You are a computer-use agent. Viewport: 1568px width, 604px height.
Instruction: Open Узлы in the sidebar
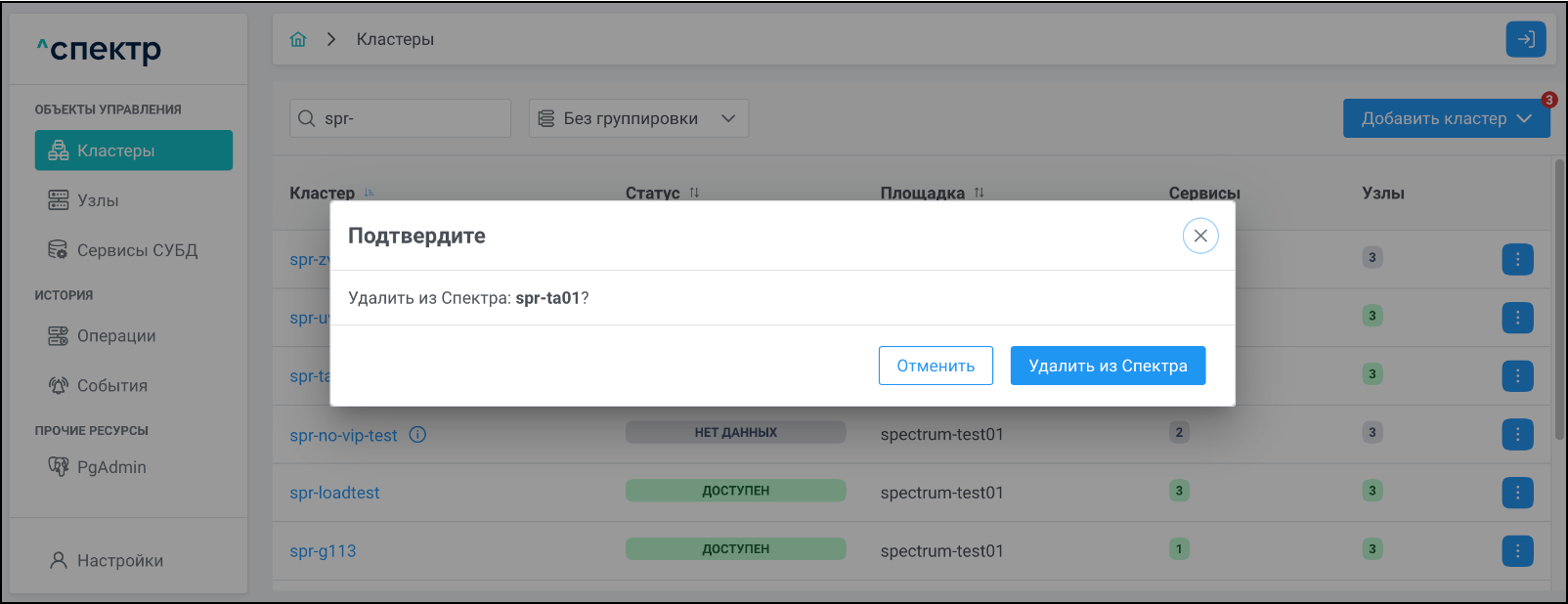(98, 200)
